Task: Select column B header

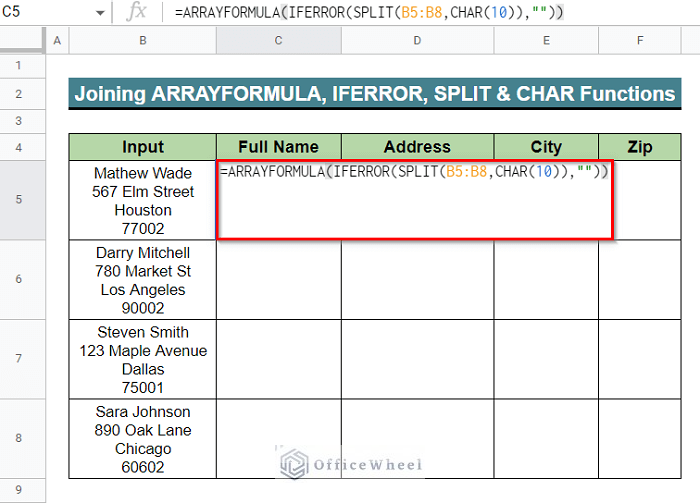Action: pos(143,41)
